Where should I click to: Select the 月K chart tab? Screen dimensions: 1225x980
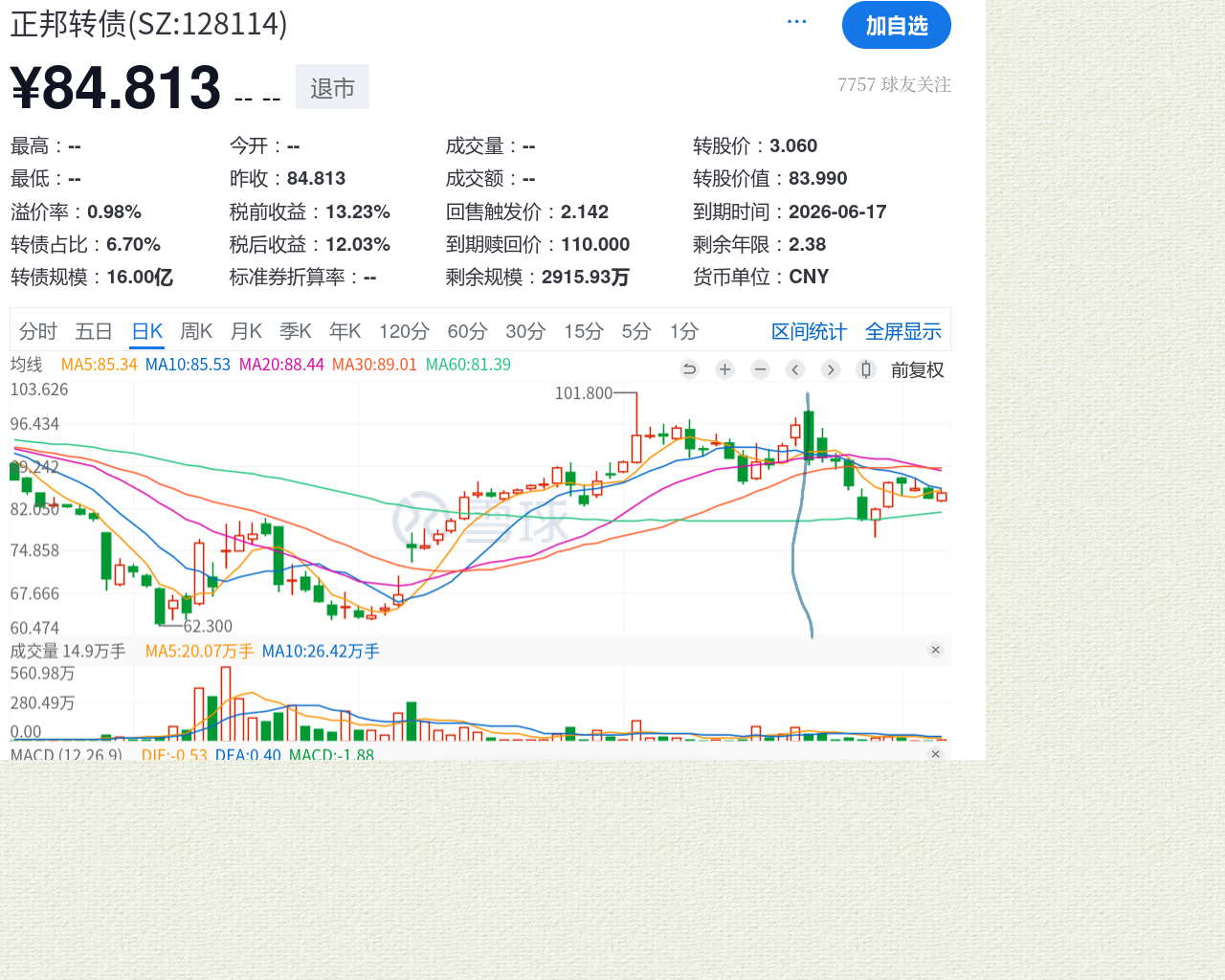pyautogui.click(x=246, y=331)
